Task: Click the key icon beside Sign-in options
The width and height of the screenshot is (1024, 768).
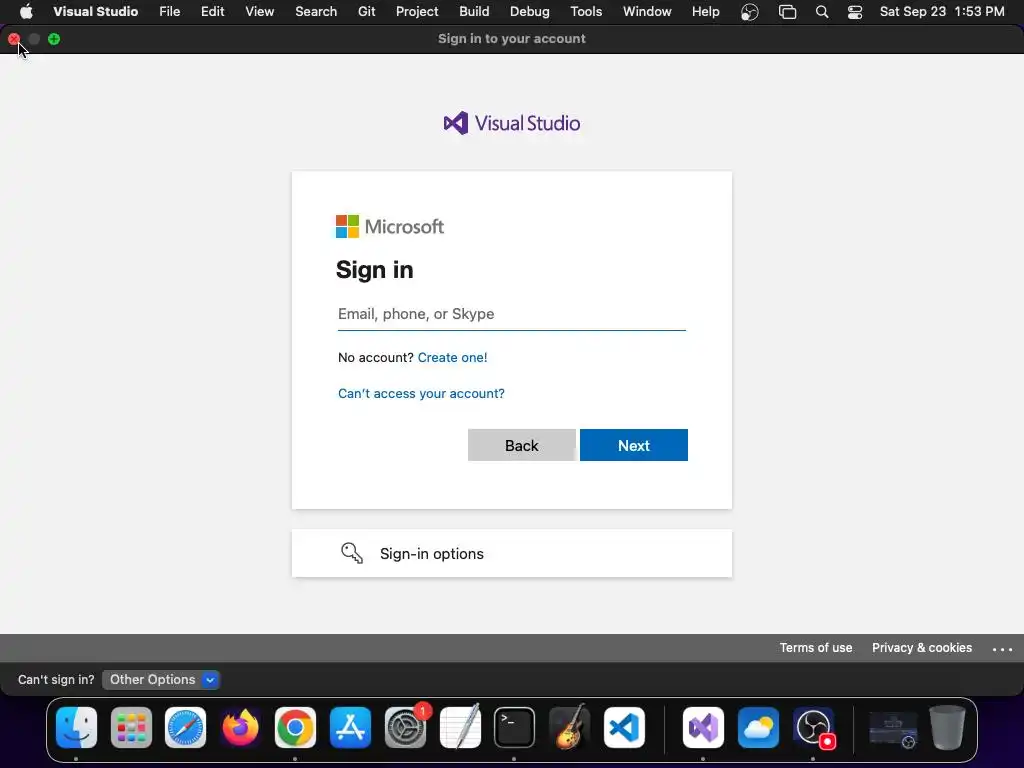Action: (x=352, y=553)
